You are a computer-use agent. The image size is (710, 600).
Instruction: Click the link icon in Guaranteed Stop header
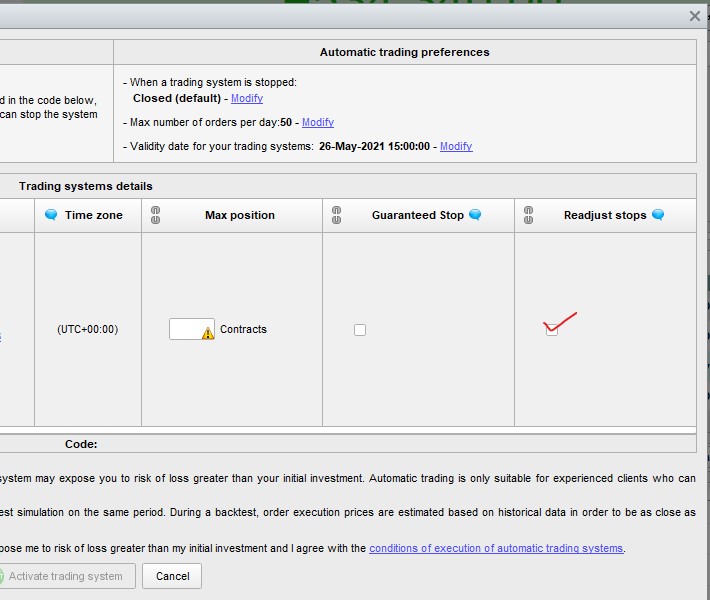tap(336, 215)
